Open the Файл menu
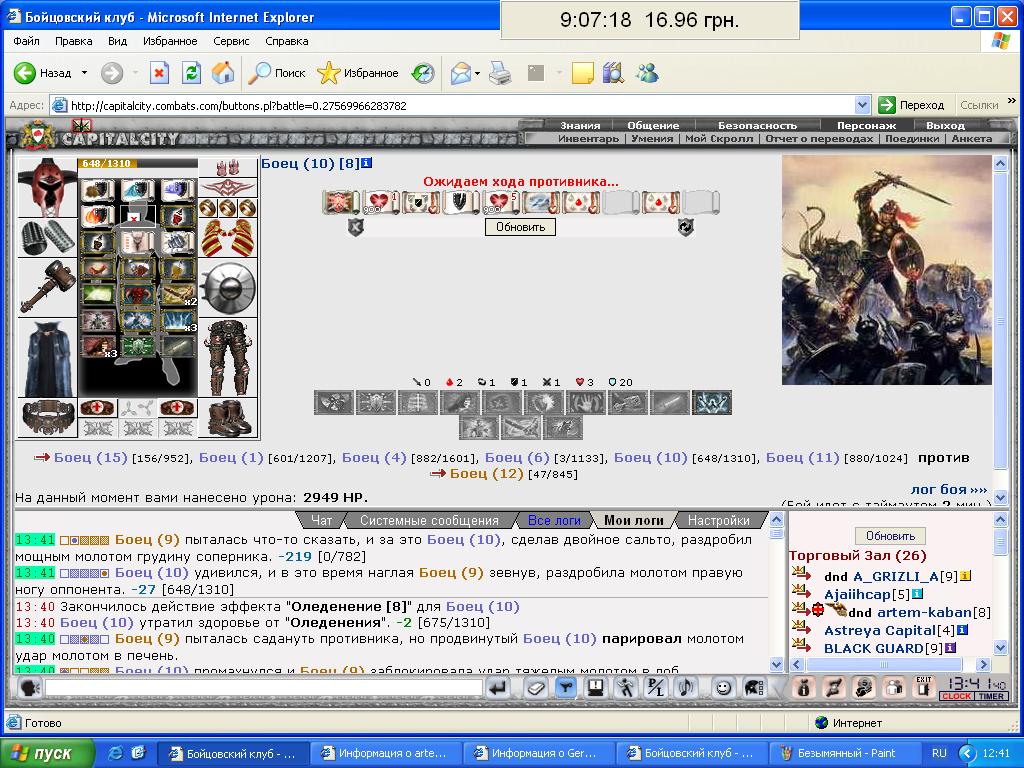 [x=26, y=41]
